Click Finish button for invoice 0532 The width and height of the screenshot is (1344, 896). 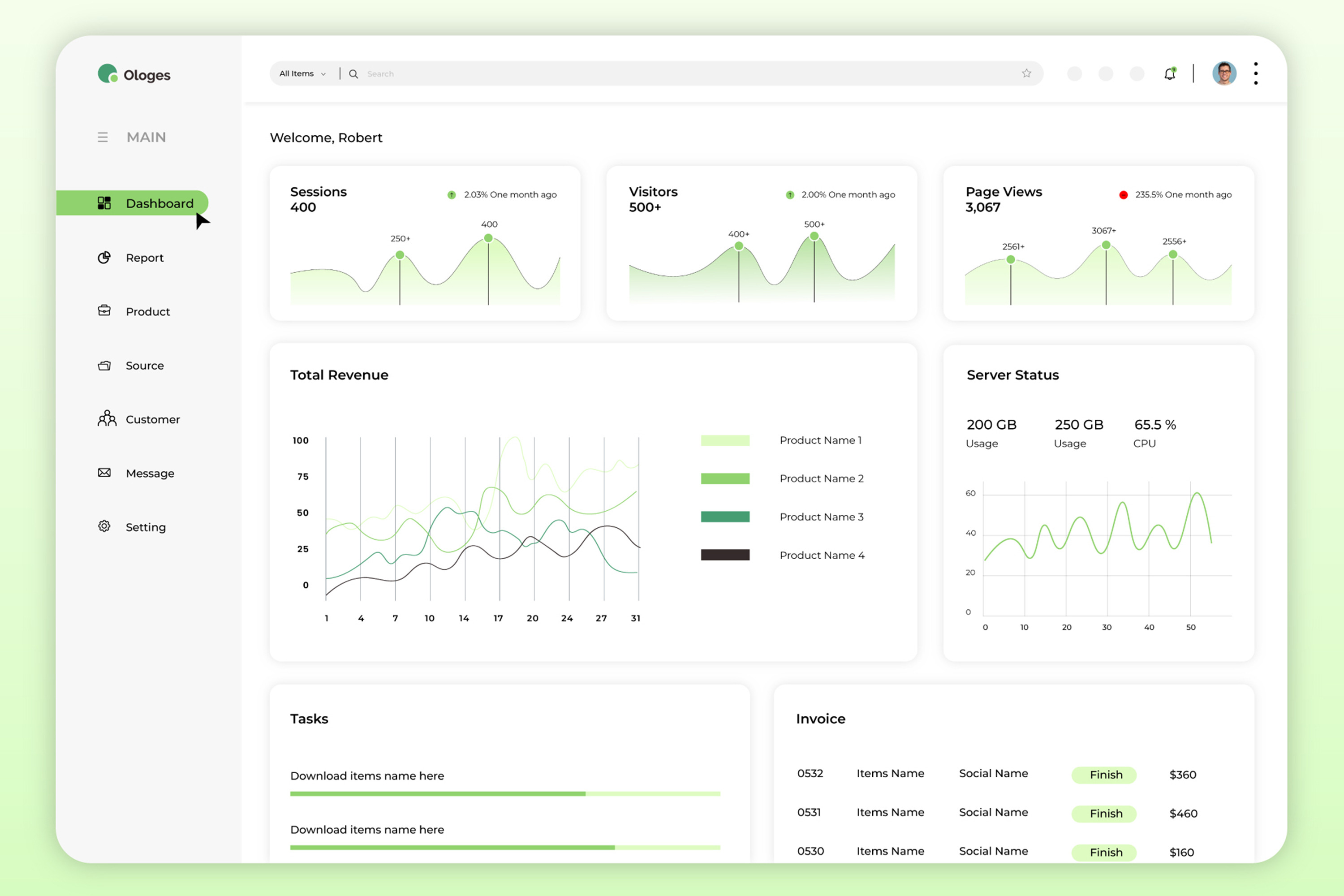1106,775
